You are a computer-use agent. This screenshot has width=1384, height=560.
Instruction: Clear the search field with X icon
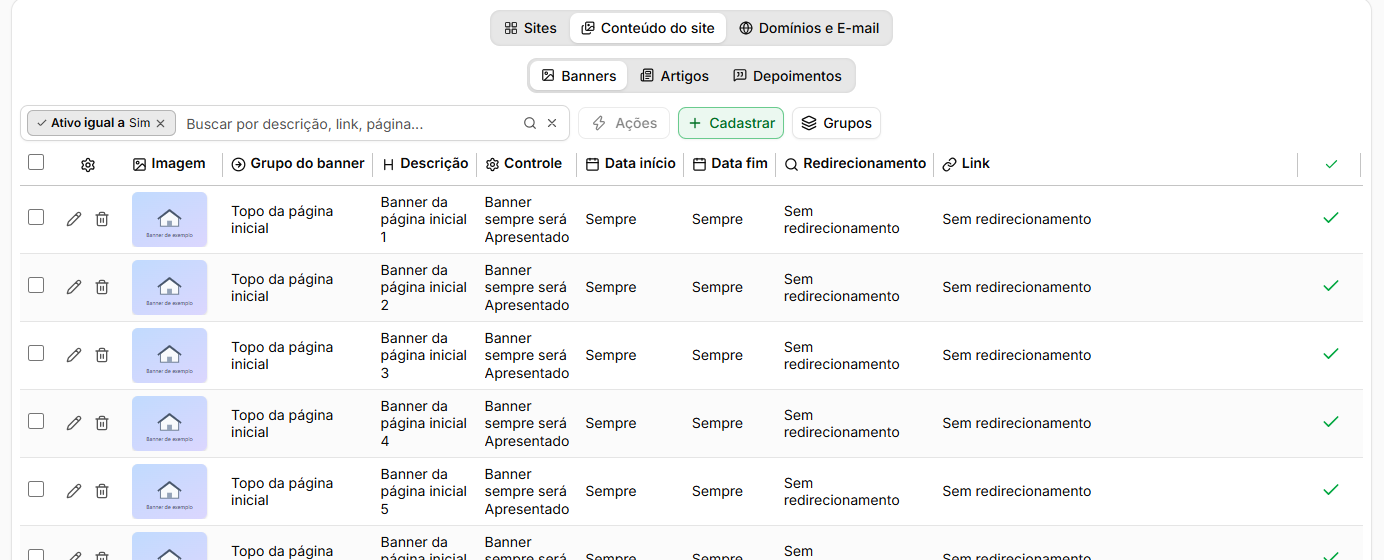tap(552, 123)
